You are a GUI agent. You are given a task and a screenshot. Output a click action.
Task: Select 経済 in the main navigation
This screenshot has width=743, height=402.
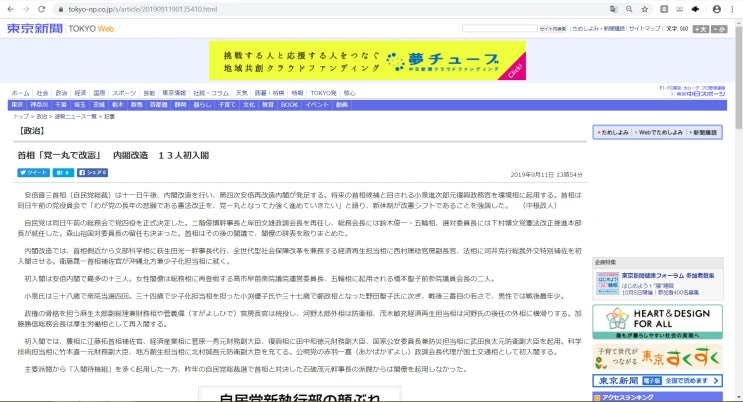pos(81,93)
